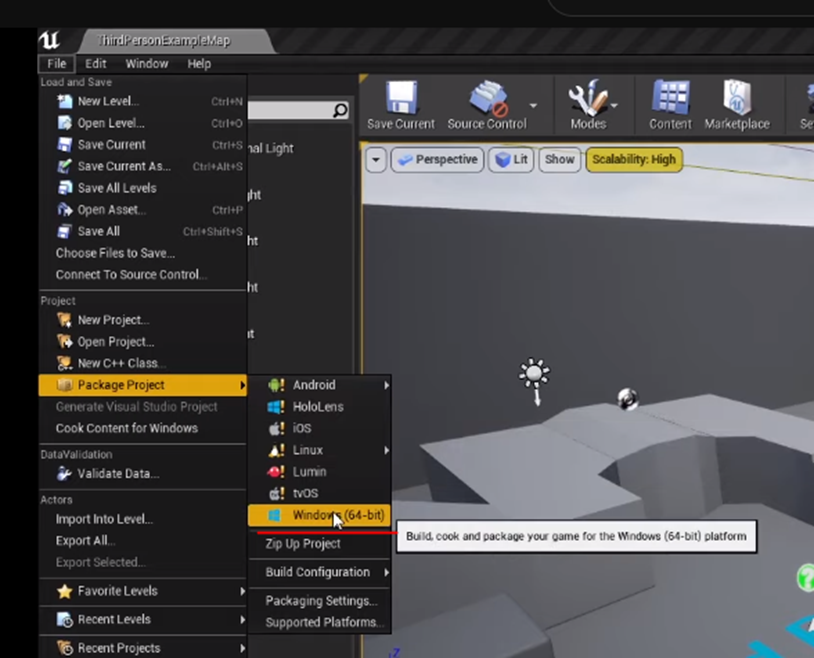Screen dimensions: 814x658
Task: Click the Open Asset menu icon
Action: point(64,210)
